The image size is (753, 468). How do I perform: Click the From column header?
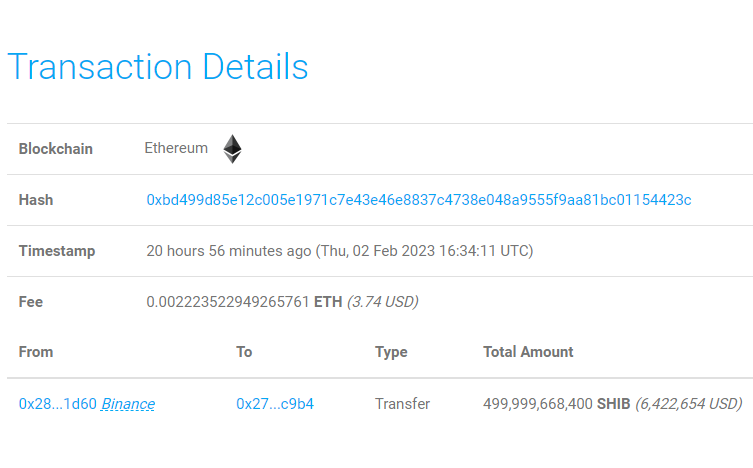coord(36,352)
